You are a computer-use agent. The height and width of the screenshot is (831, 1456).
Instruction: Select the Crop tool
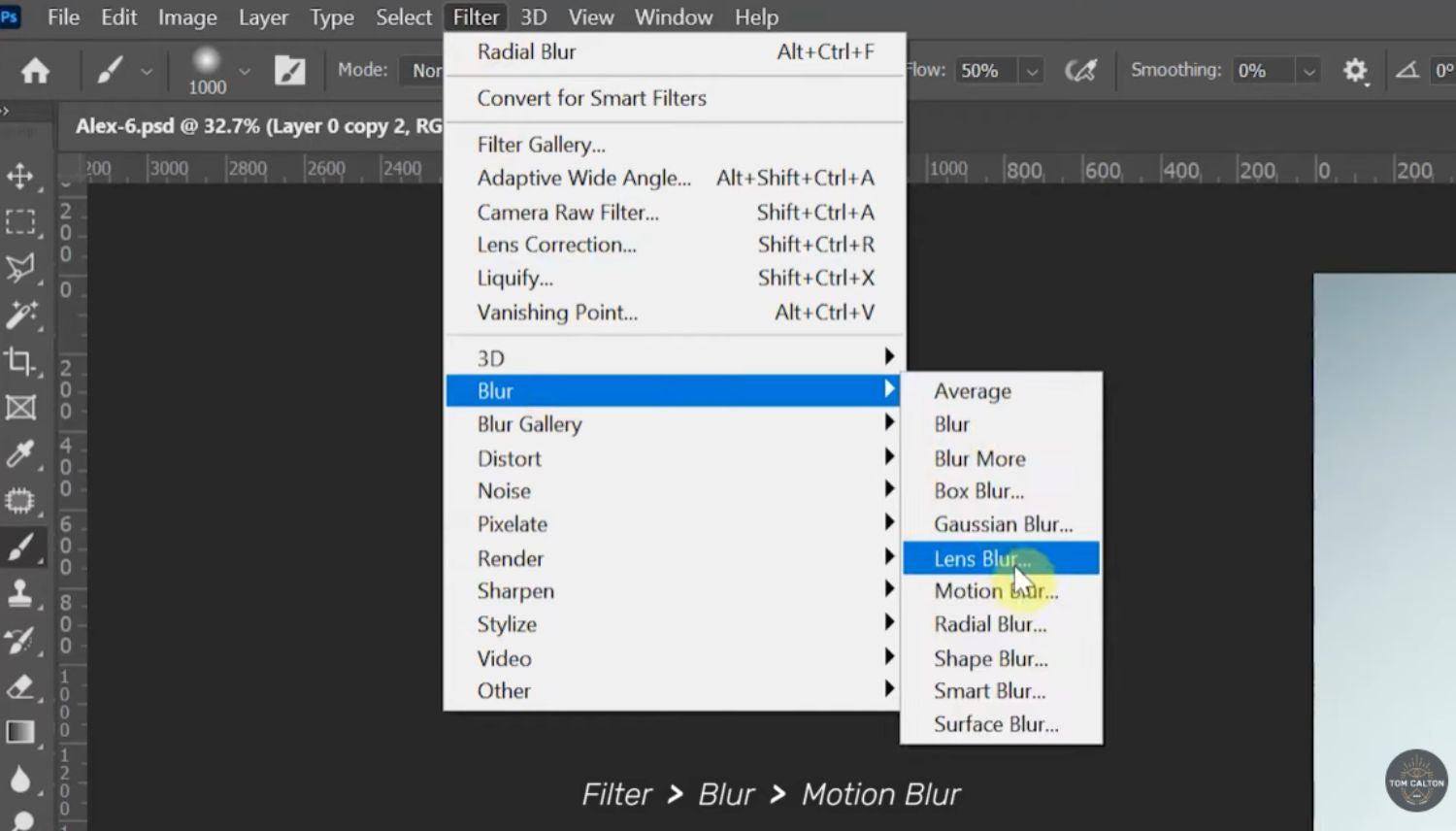(x=20, y=361)
